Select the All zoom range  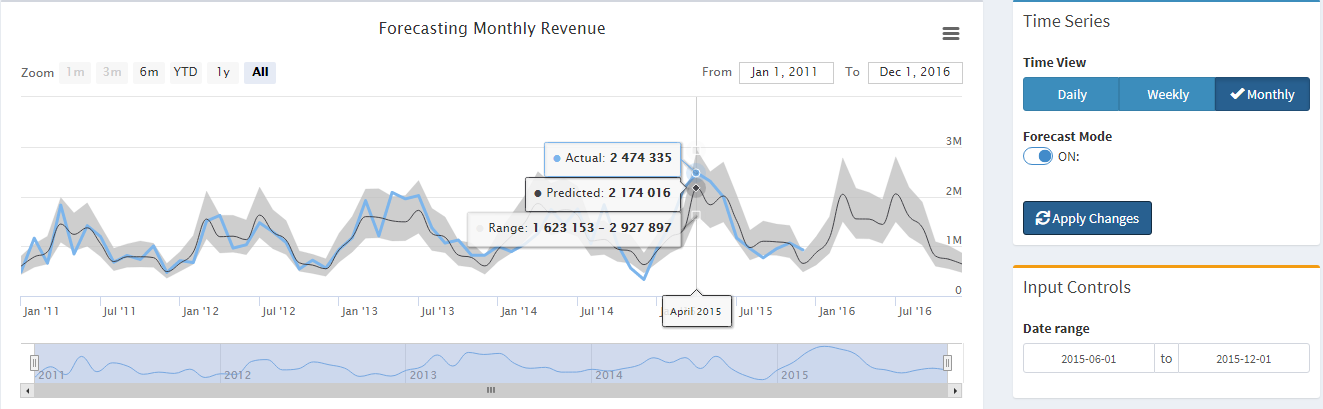click(260, 72)
